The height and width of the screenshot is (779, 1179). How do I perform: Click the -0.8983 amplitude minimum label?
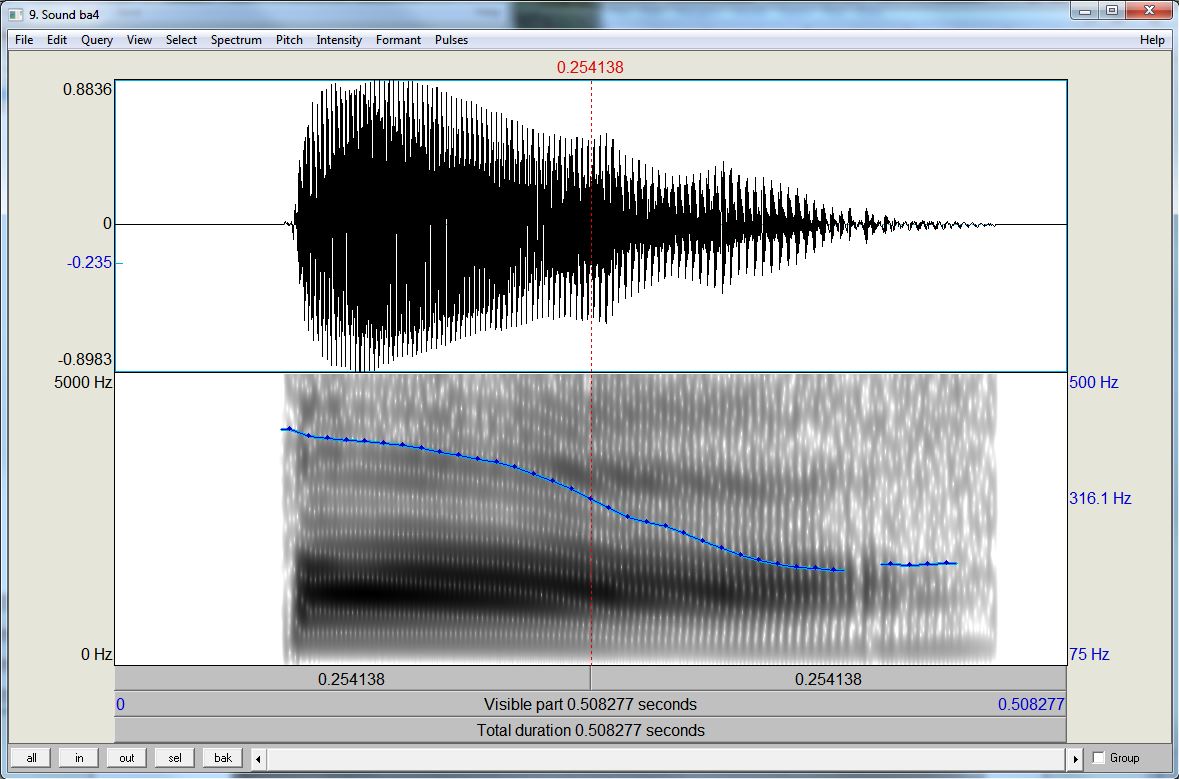pos(85,359)
